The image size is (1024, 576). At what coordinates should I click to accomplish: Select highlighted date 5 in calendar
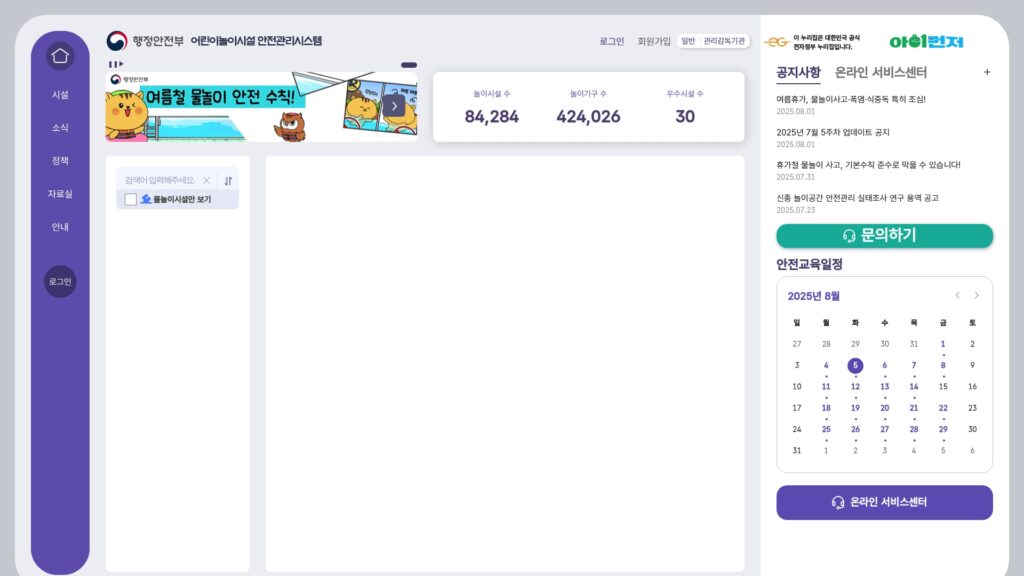pyautogui.click(x=855, y=366)
